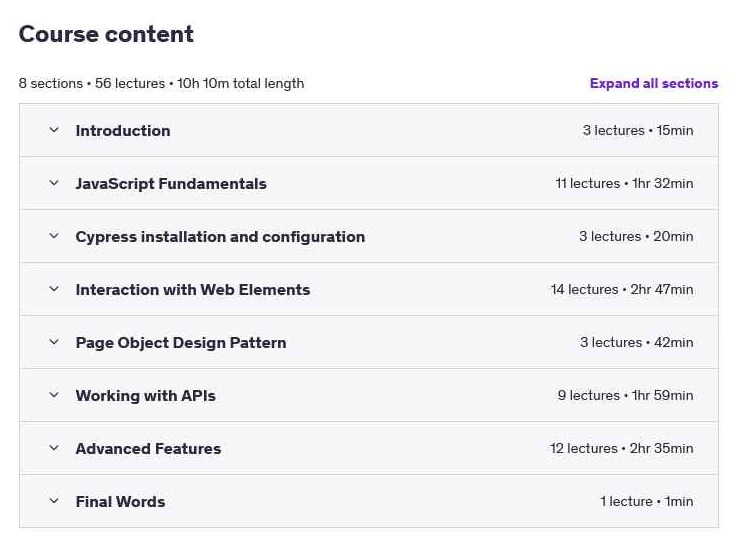Expand chevron for Interaction with Web Elements
The height and width of the screenshot is (545, 736).
(54, 289)
